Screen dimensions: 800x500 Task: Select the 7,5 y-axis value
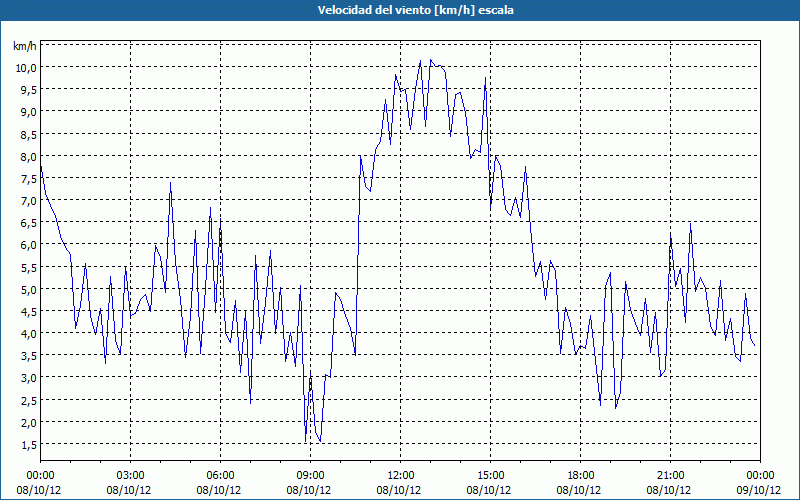pos(27,179)
